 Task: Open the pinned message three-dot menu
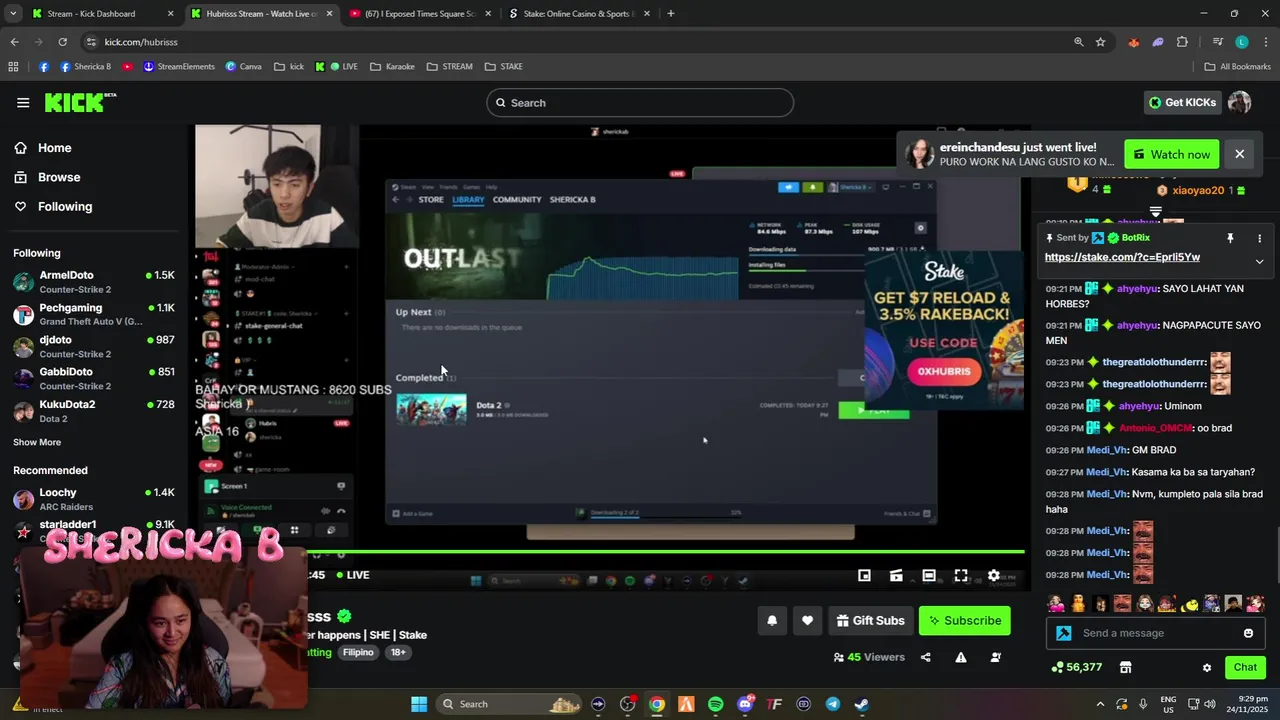coord(1259,238)
